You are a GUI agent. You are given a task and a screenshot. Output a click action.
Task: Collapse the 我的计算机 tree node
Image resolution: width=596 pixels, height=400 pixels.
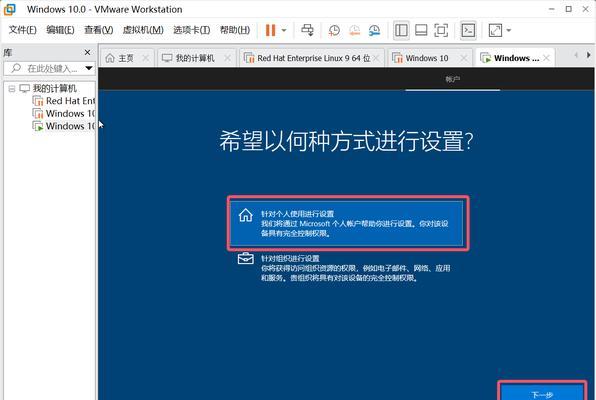(x=12, y=89)
